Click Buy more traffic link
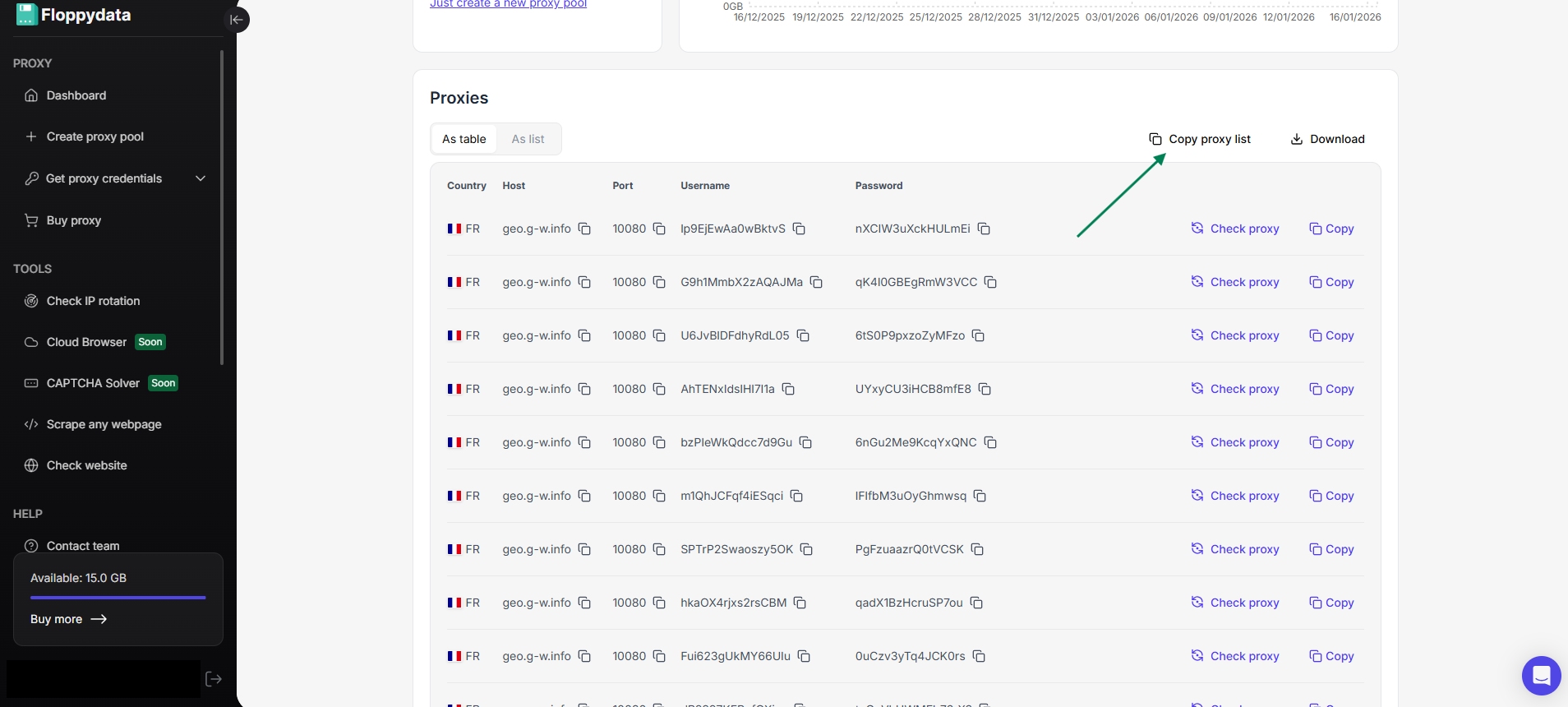This screenshot has height=707, width=1568. pos(69,619)
